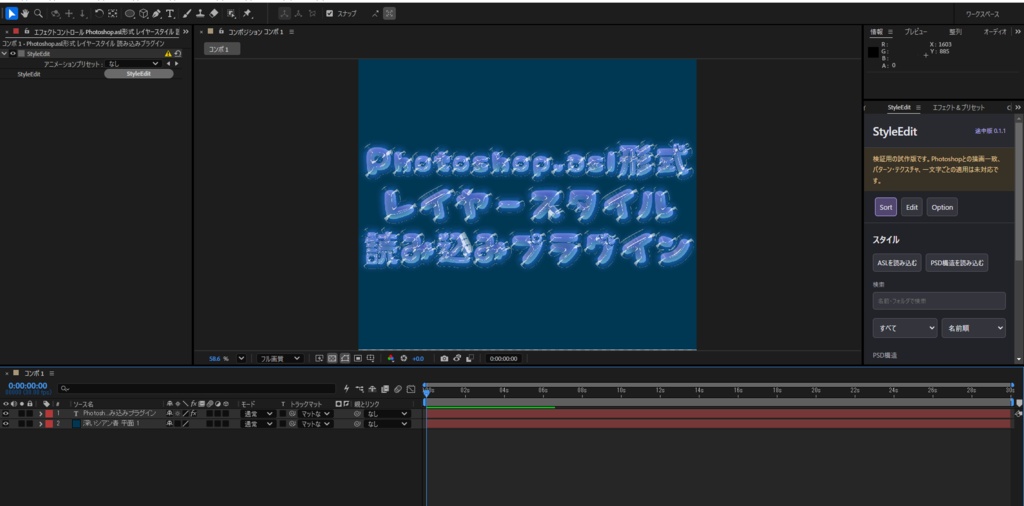Click the PSD構造を読み込む button
The width and height of the screenshot is (1024, 506).
(957, 263)
